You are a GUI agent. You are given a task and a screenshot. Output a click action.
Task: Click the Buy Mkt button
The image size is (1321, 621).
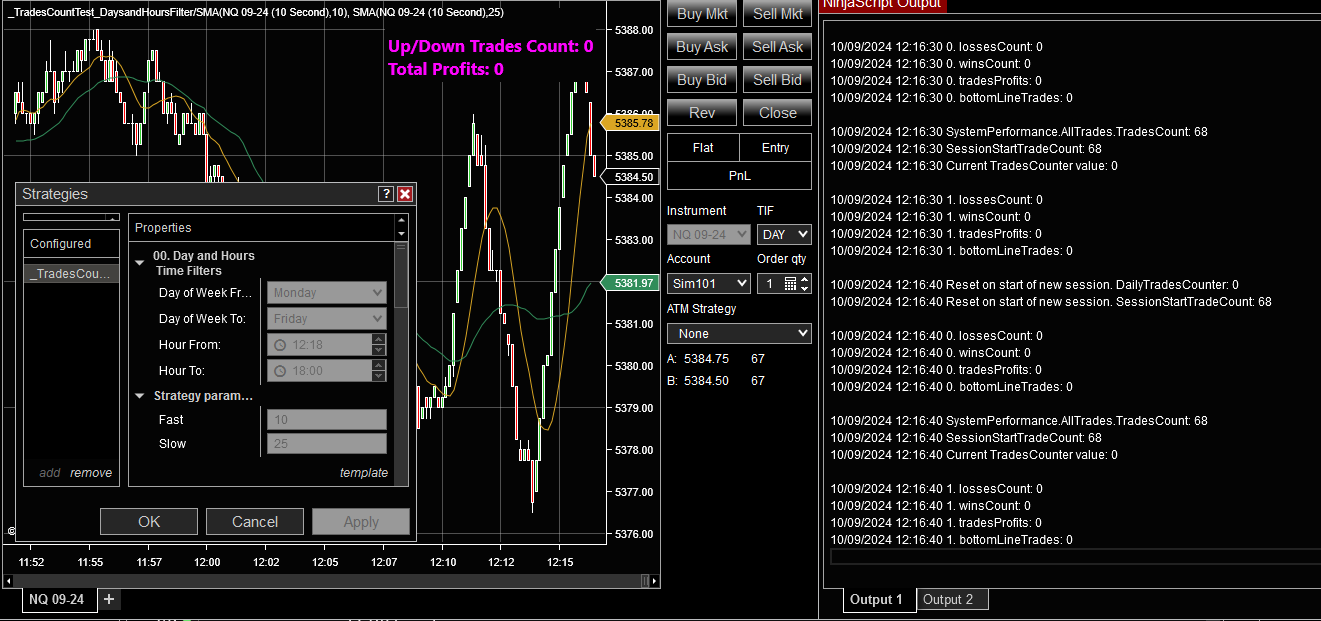point(700,13)
